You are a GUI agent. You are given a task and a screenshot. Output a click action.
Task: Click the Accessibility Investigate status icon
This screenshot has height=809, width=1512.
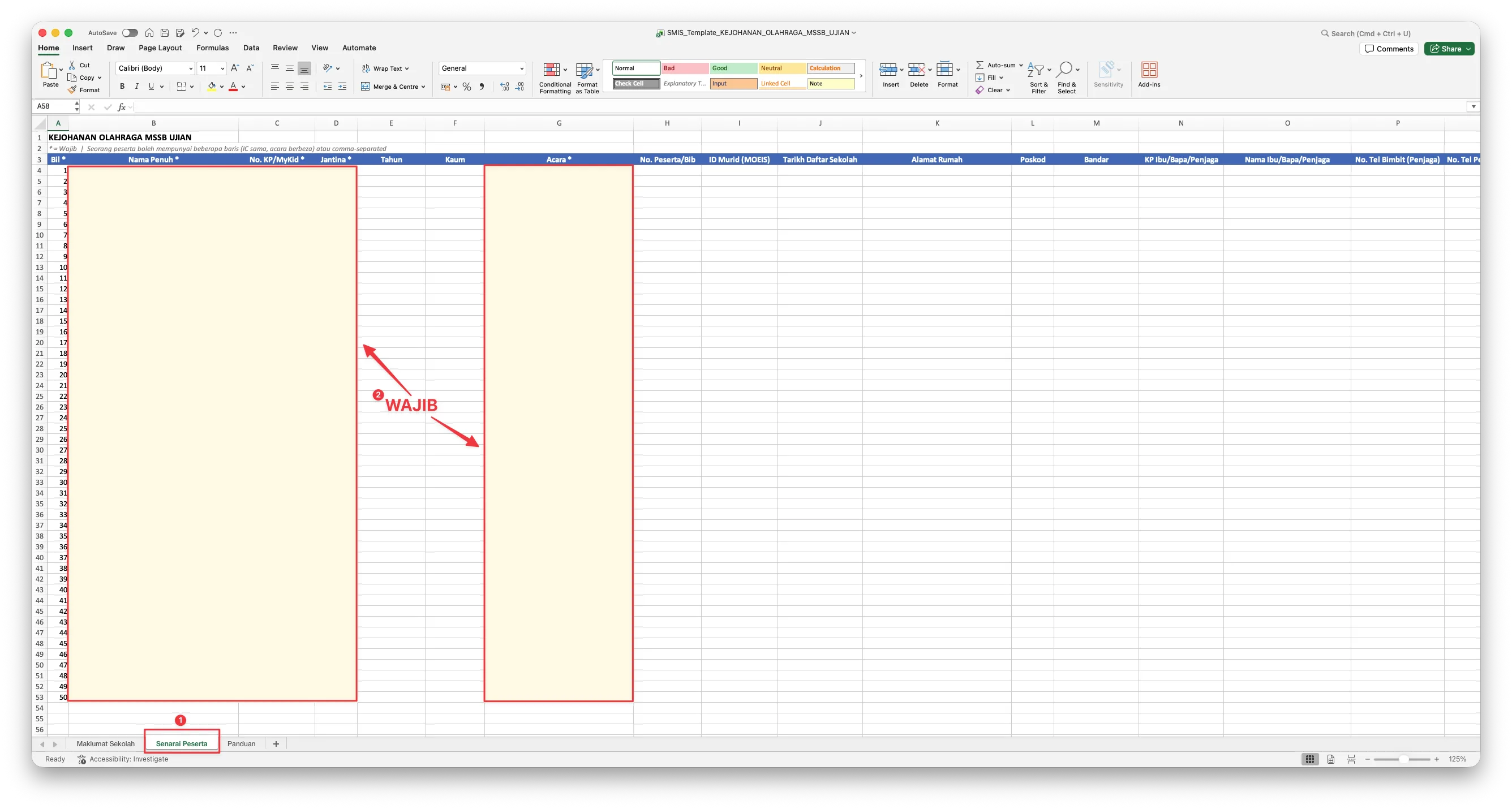(81, 759)
